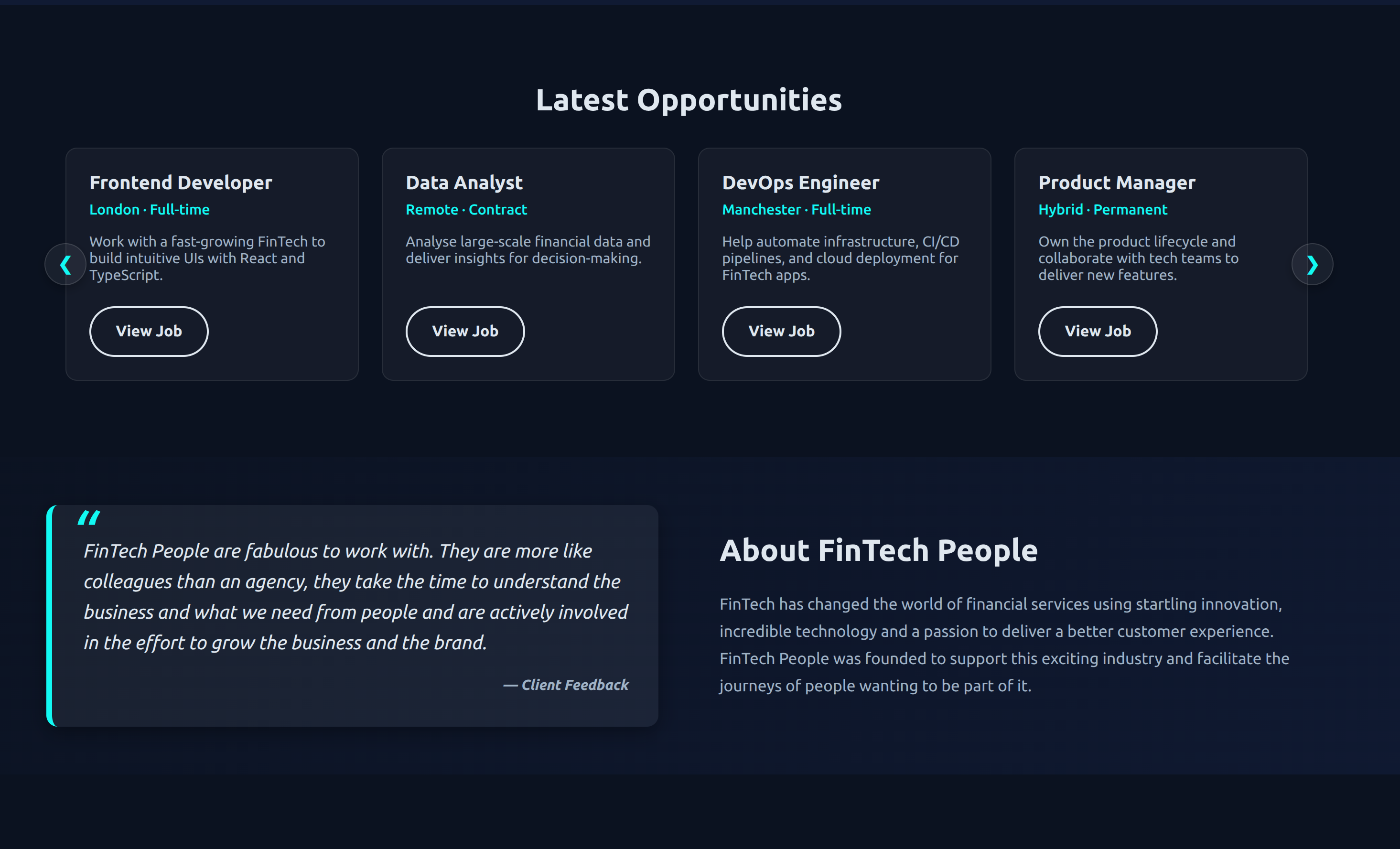Open the Frontend Developer job card

(212, 264)
